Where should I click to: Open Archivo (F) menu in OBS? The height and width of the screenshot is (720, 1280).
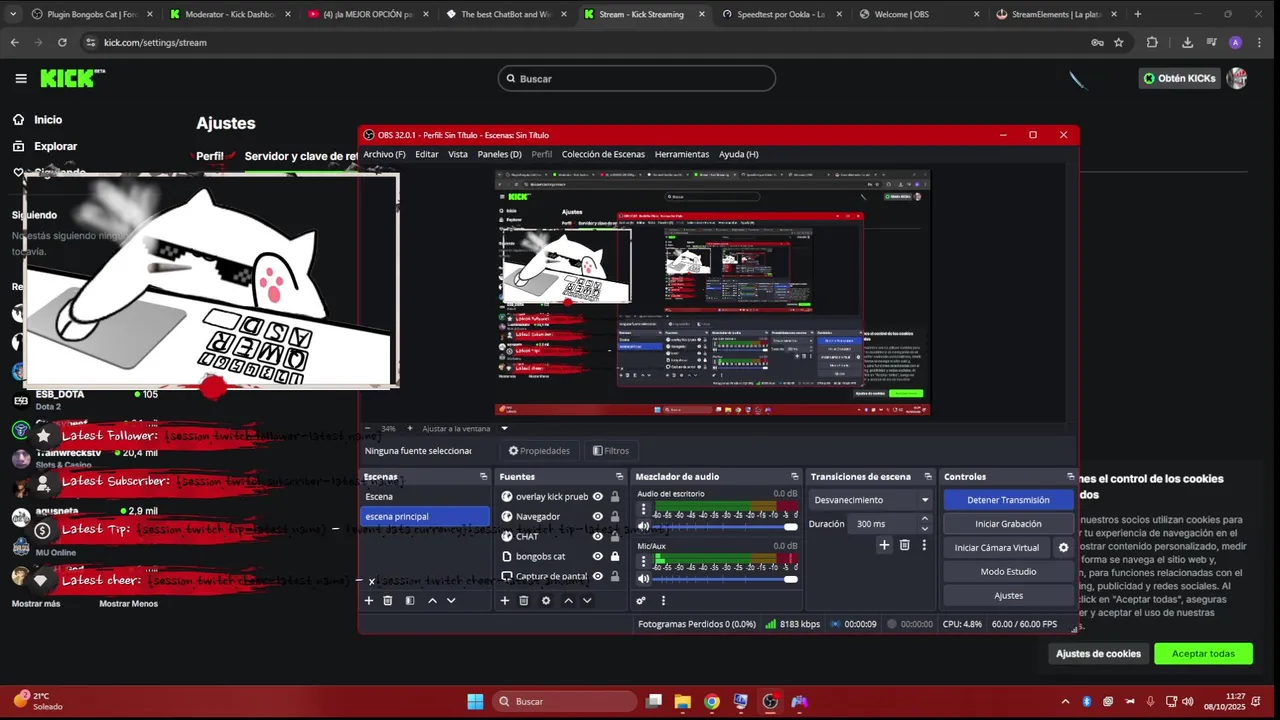[x=384, y=154]
